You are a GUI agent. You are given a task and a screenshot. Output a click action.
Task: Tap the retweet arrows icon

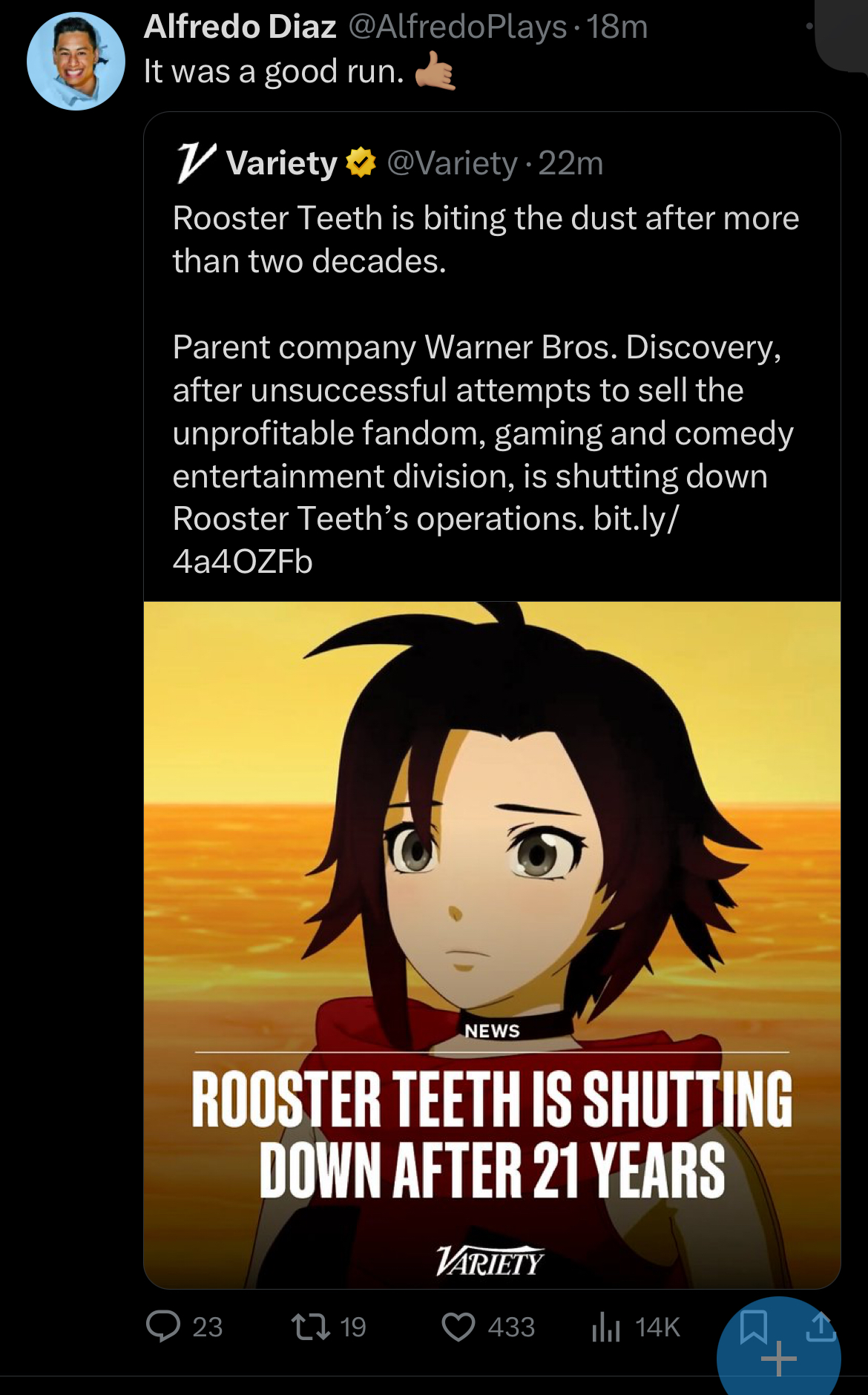tap(311, 1327)
